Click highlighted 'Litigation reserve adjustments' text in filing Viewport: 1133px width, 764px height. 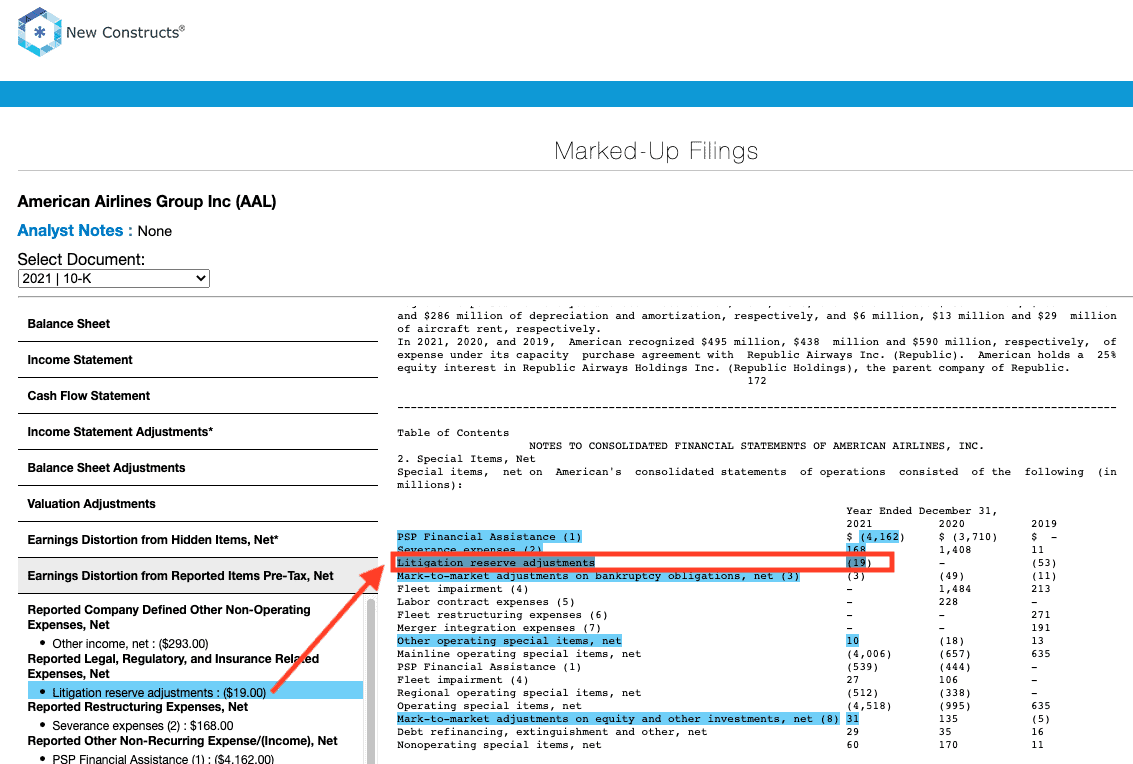coord(496,563)
